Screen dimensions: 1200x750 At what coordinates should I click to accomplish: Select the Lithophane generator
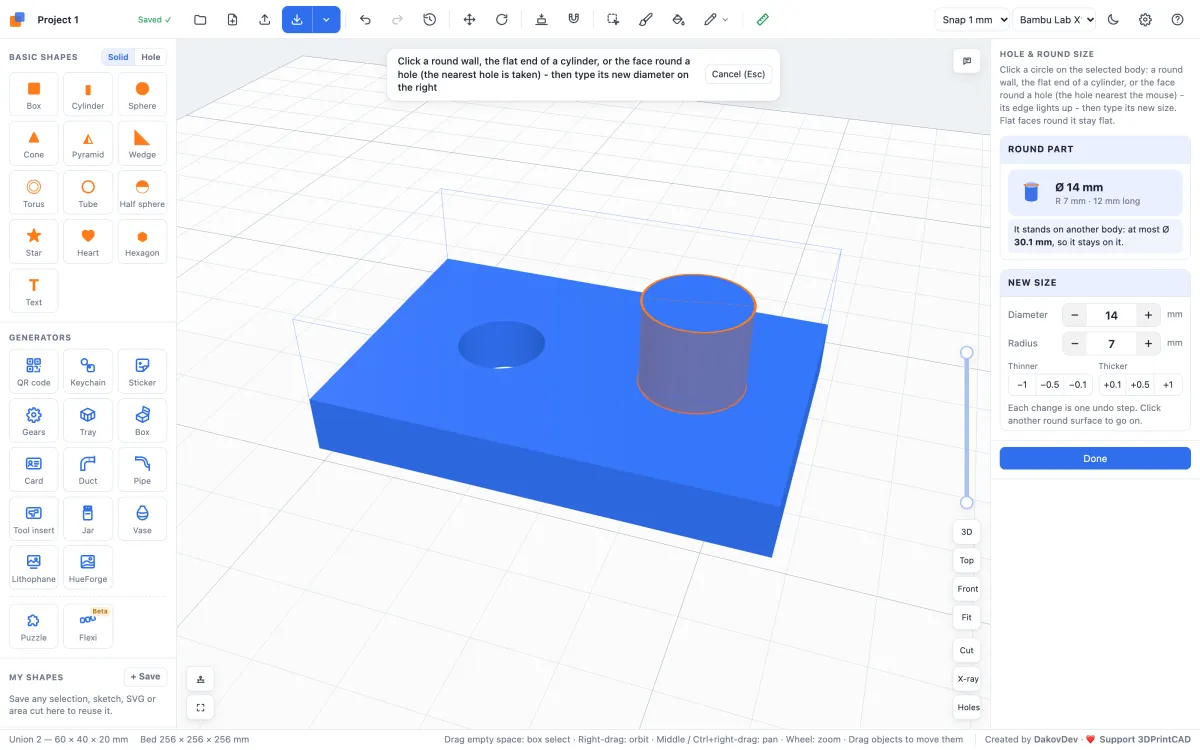click(34, 568)
